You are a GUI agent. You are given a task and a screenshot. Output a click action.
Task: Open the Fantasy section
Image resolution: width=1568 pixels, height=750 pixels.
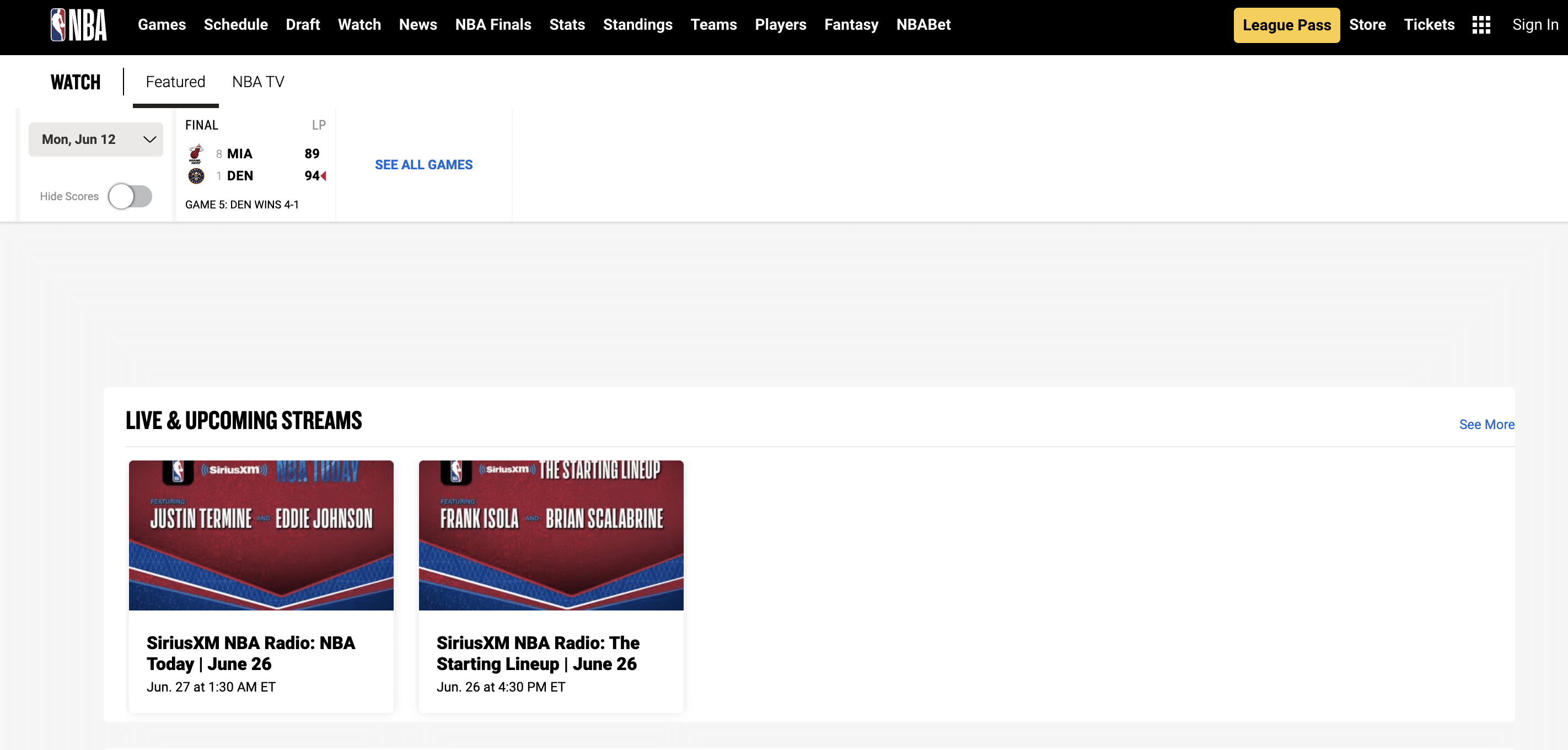click(851, 25)
